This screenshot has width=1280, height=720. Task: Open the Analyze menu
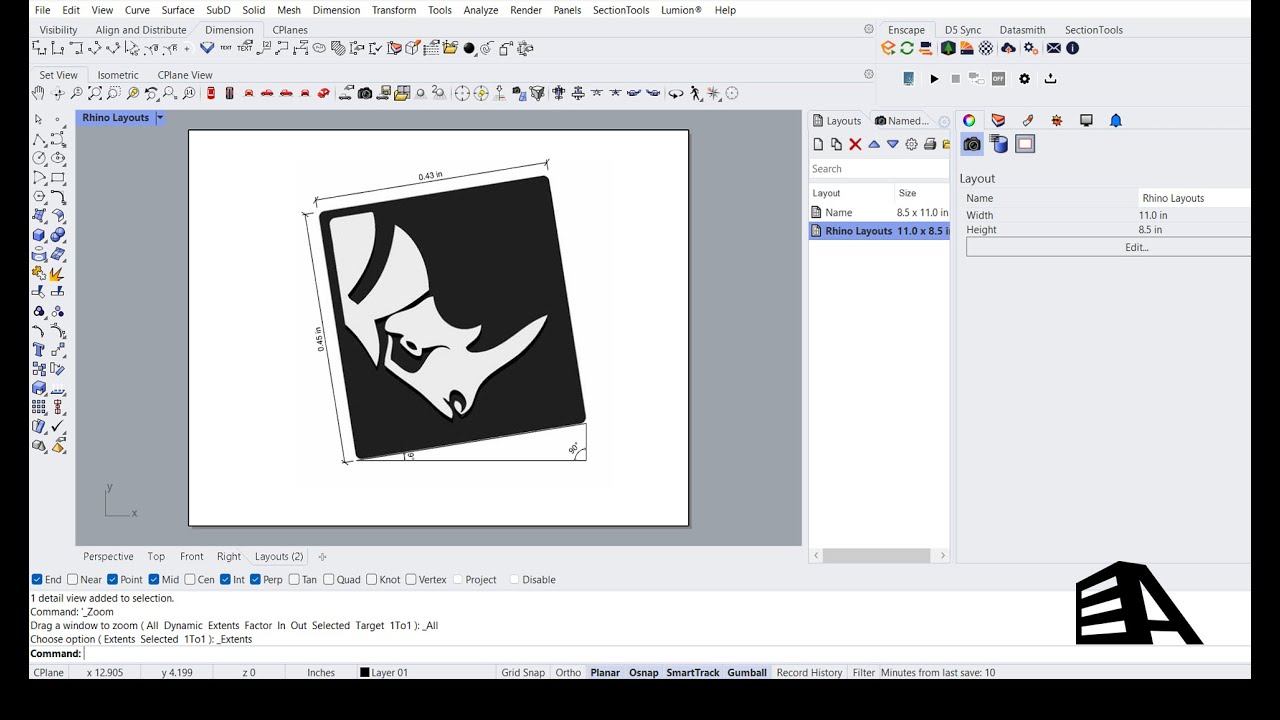481,10
